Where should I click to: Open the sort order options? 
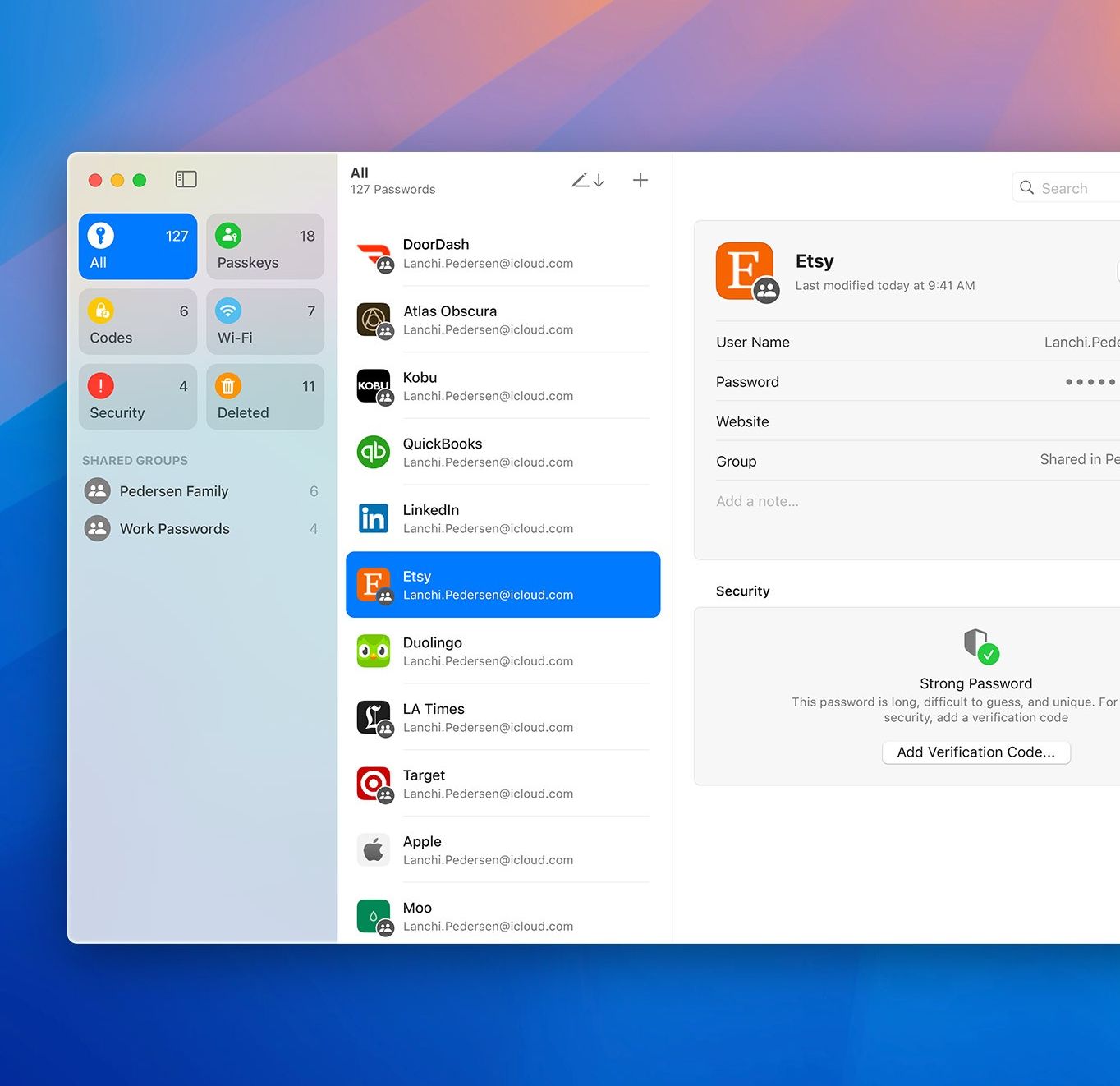pos(588,180)
